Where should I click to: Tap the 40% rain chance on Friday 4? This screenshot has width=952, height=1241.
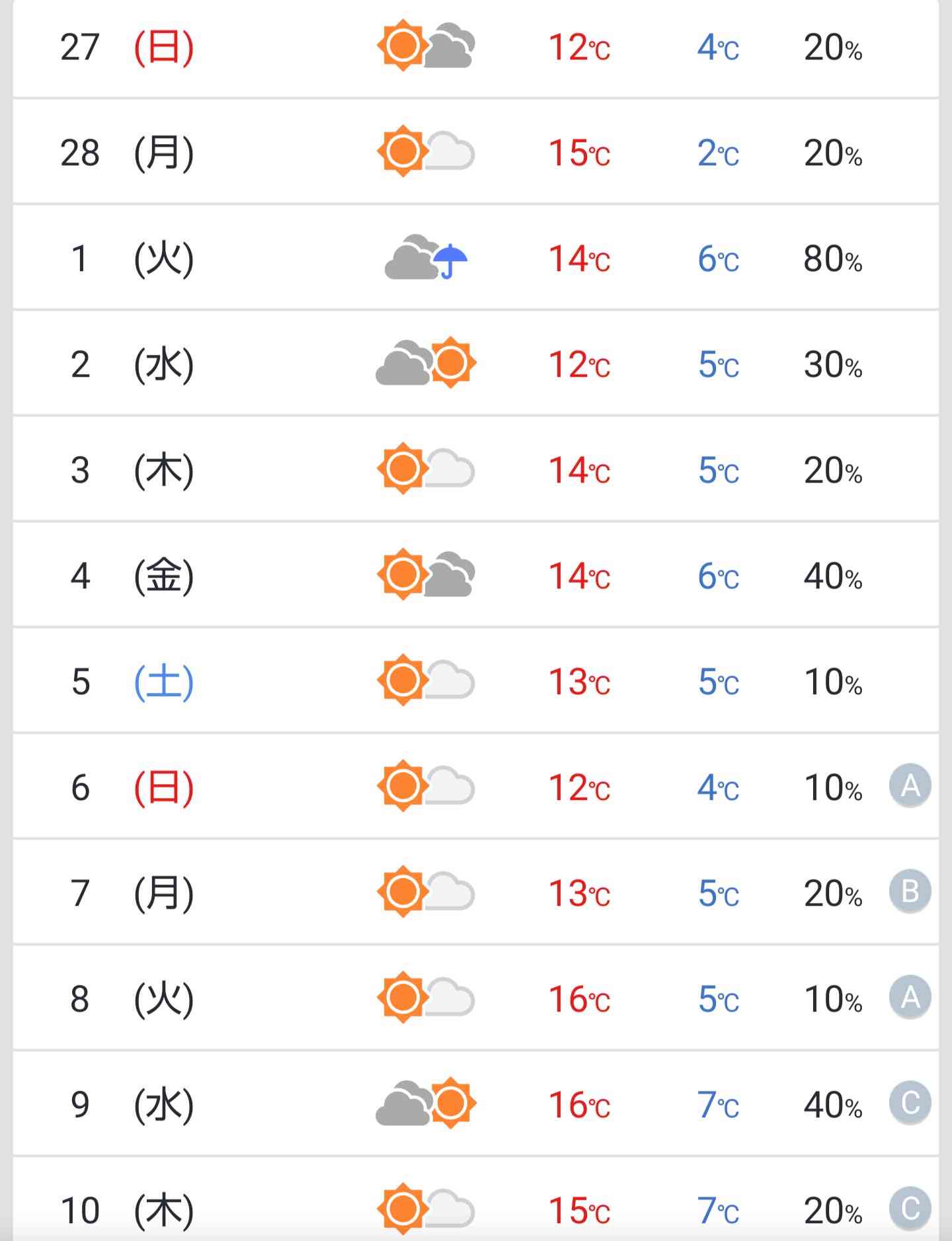point(833,576)
